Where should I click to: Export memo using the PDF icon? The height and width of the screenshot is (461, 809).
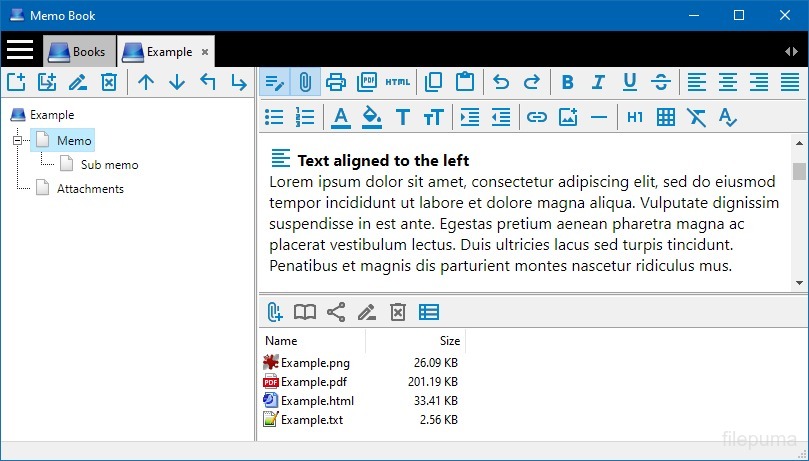[367, 82]
